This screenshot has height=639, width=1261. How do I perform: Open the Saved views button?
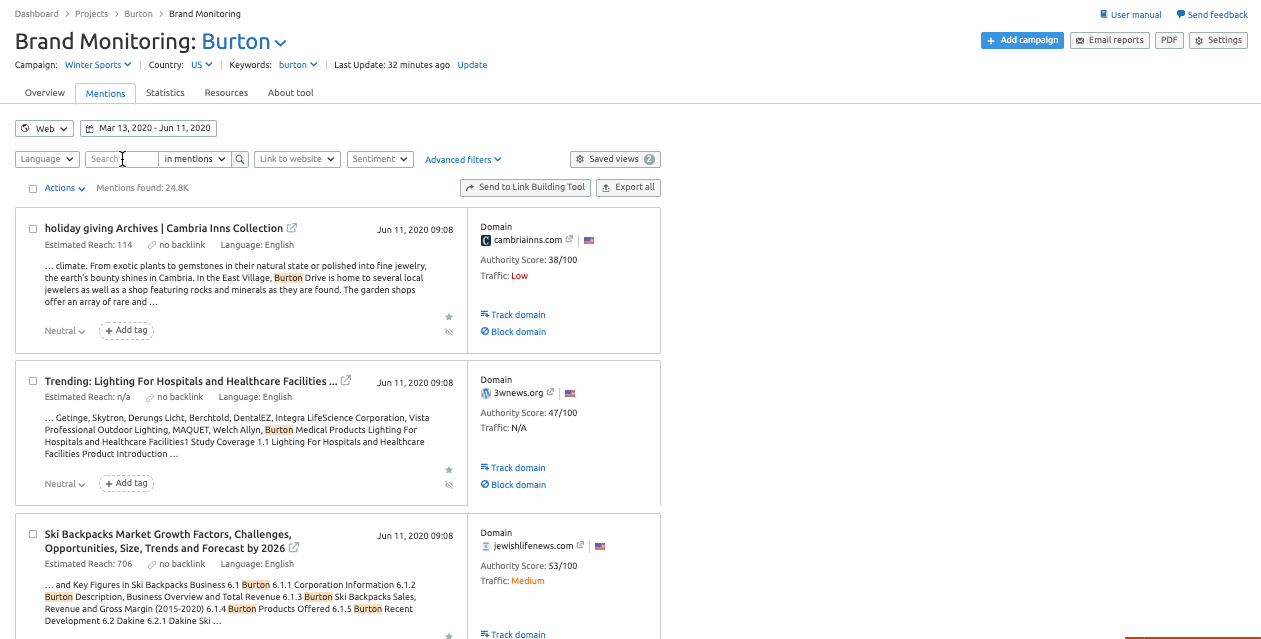point(615,159)
